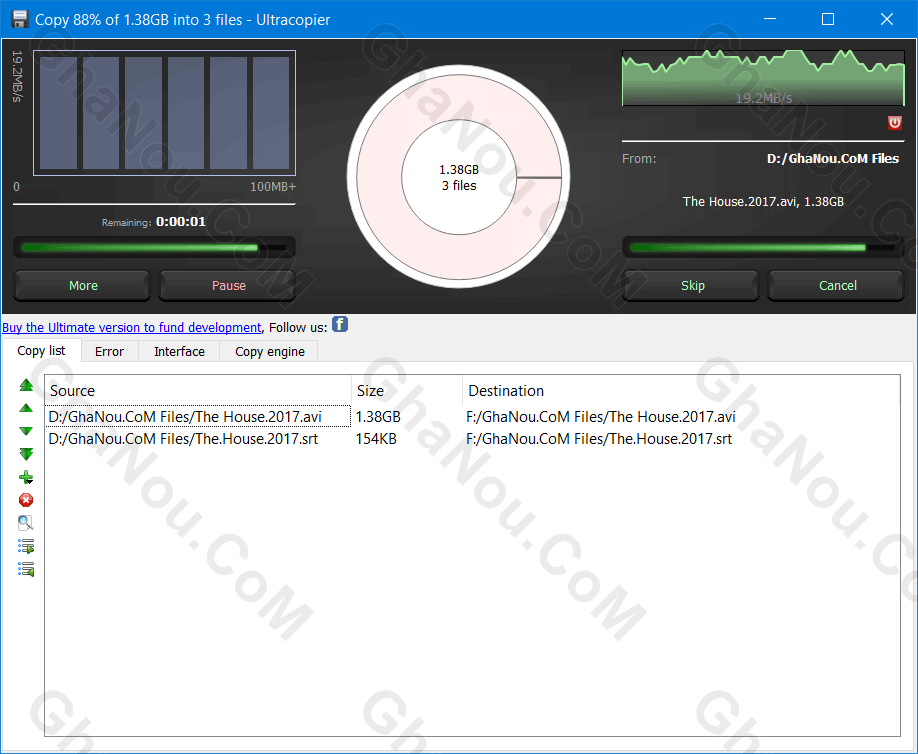Move selected item to bottom of list

click(26, 454)
